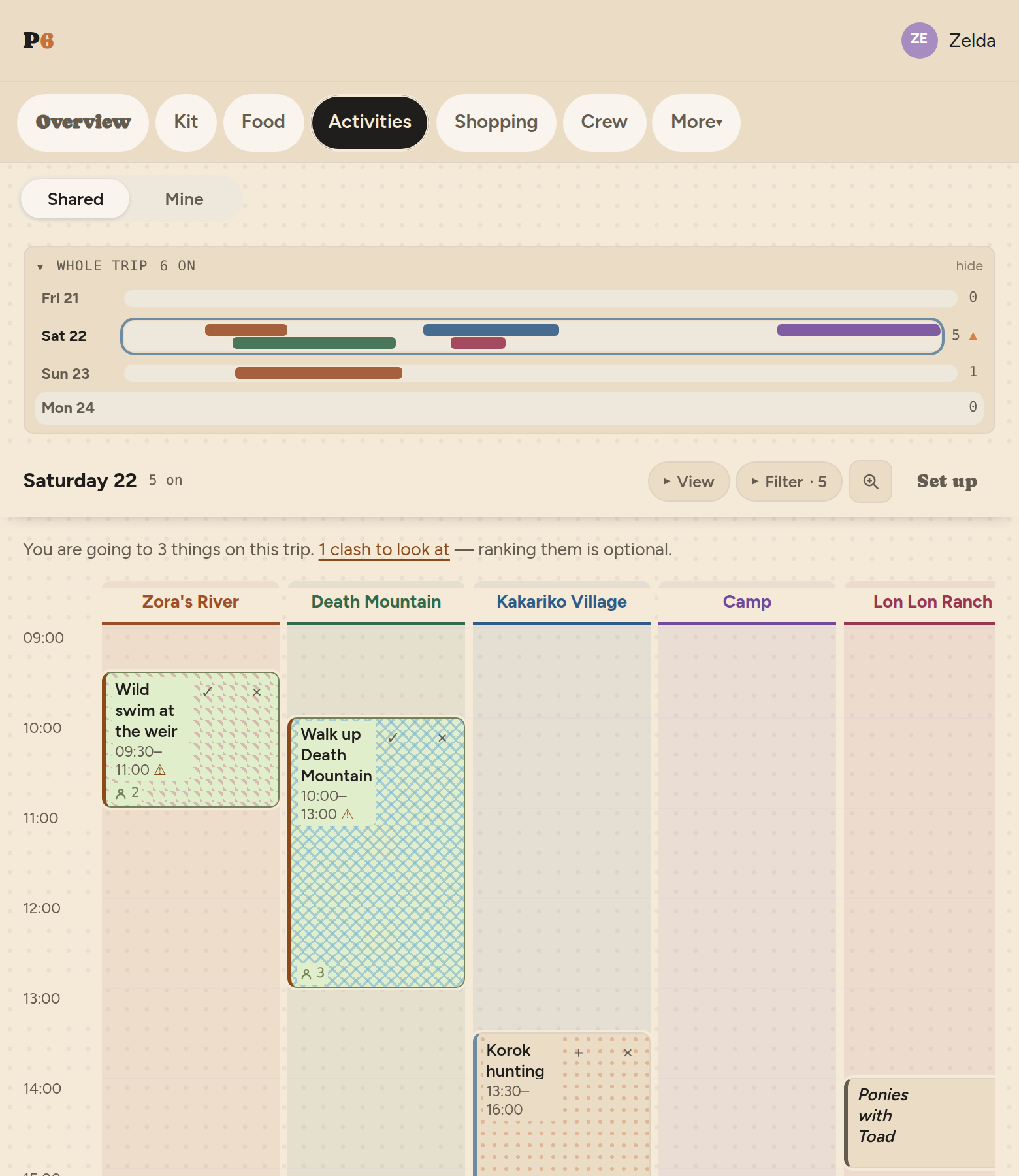Click the zoom magnifier icon button

(871, 482)
